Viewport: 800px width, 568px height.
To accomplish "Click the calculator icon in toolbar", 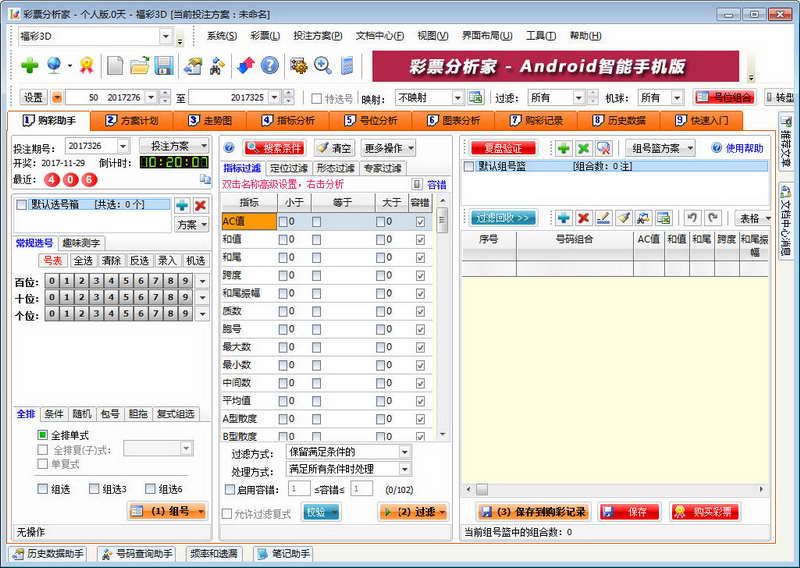I will click(x=347, y=66).
